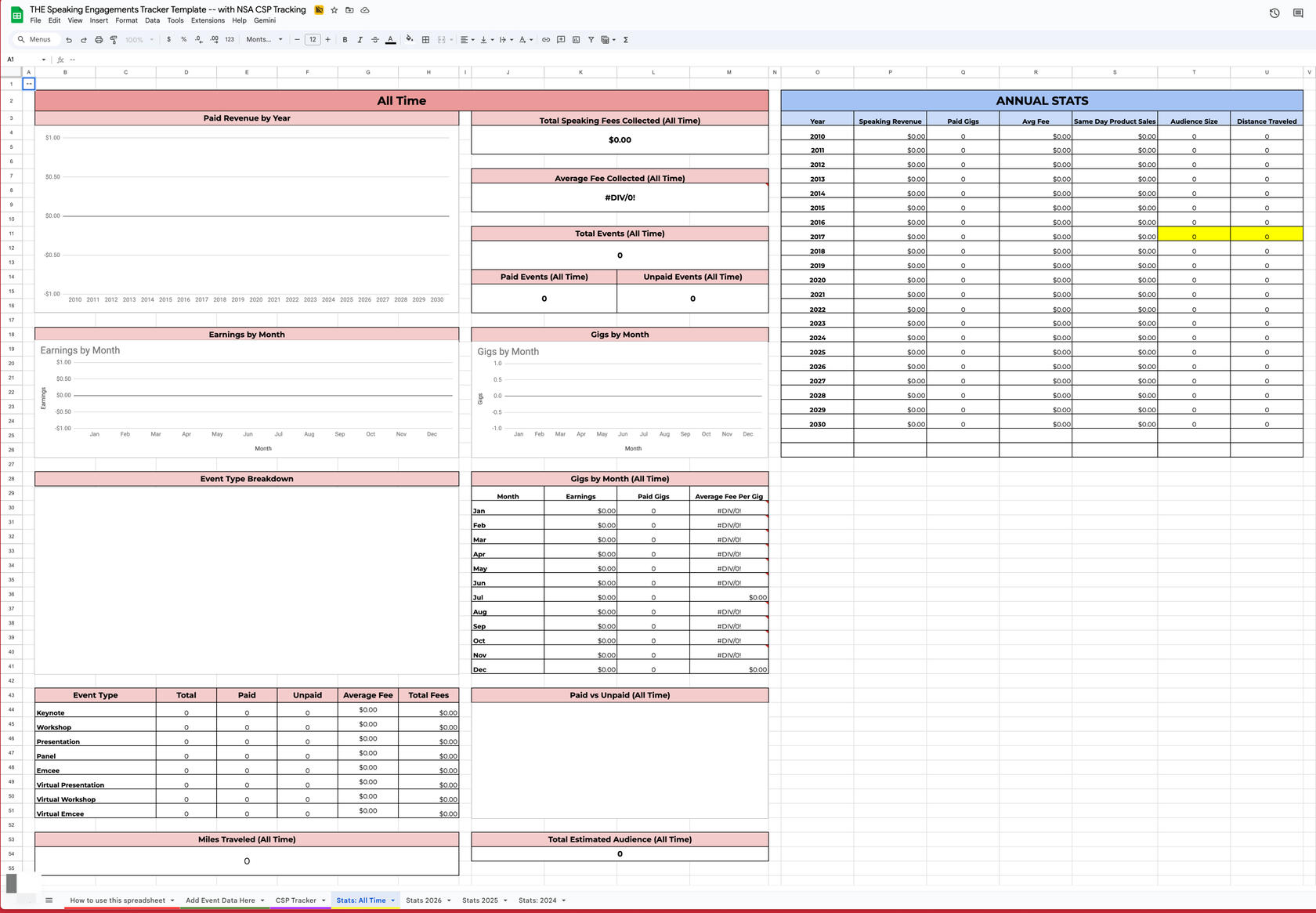Expand the Stats 2026 tab menu arrow
Image resolution: width=1316 pixels, height=913 pixels.
449,900
